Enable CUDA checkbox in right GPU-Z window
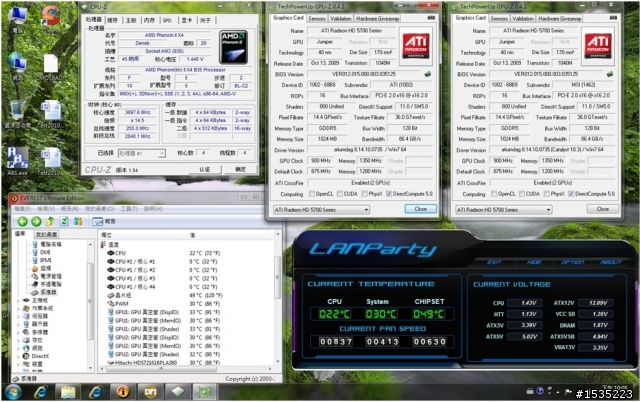Image resolution: width=640 pixels, height=402 pixels. [522, 194]
